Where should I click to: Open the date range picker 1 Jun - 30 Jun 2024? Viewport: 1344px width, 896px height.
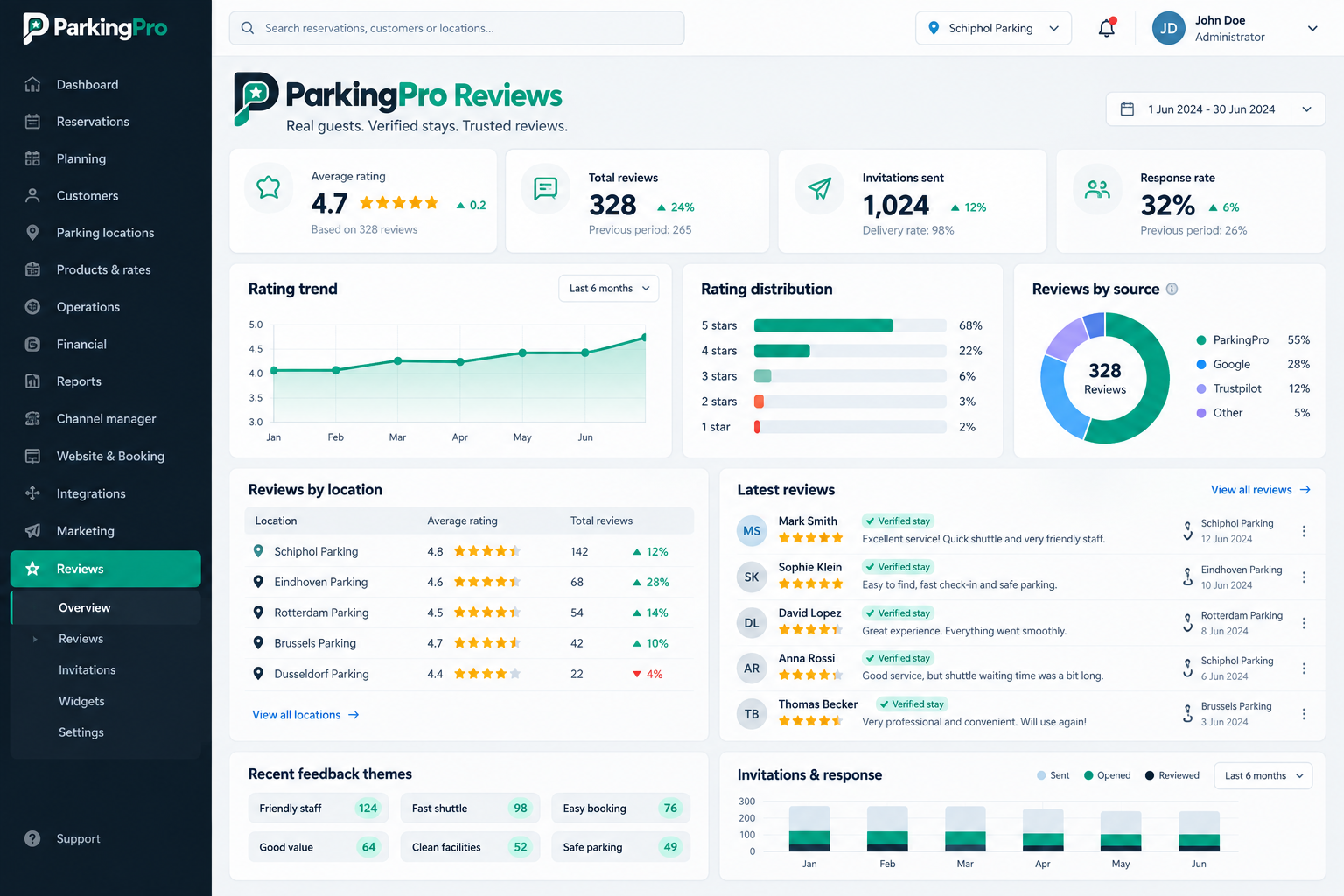1215,109
